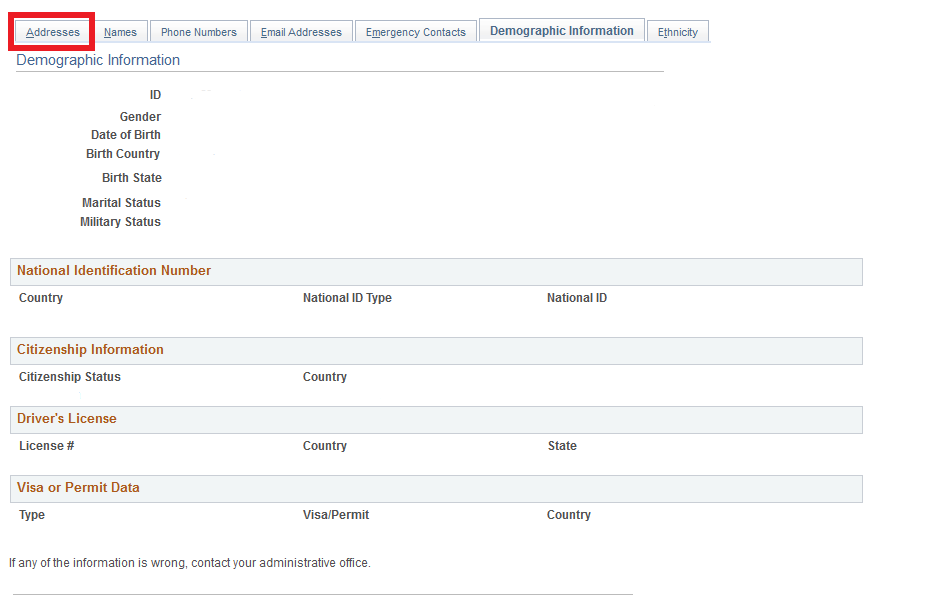Screen dimensions: 945x596
Task: Click the National Identification Number section header
Action: click(x=114, y=271)
